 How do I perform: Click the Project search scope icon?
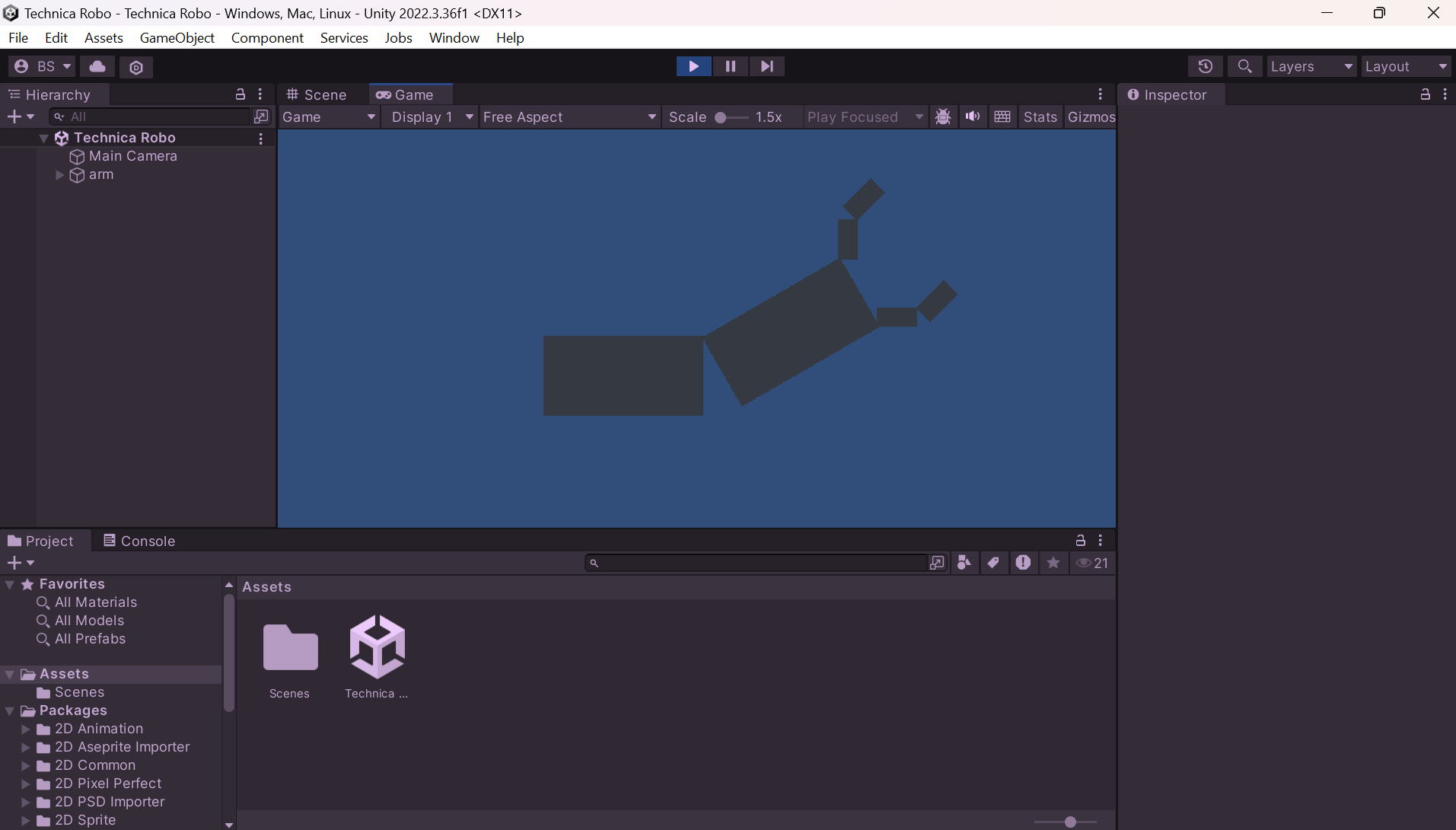pyautogui.click(x=937, y=563)
